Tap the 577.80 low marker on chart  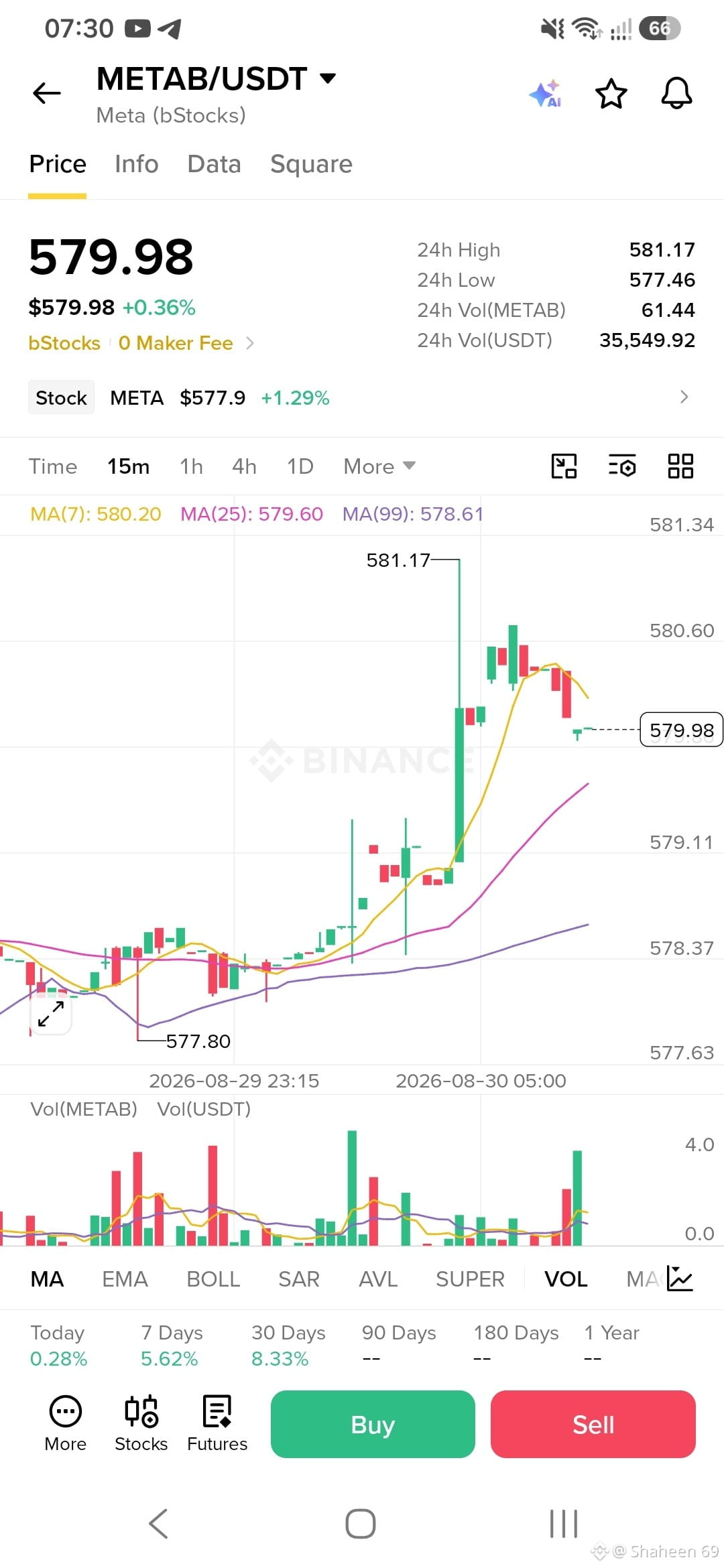(198, 1041)
